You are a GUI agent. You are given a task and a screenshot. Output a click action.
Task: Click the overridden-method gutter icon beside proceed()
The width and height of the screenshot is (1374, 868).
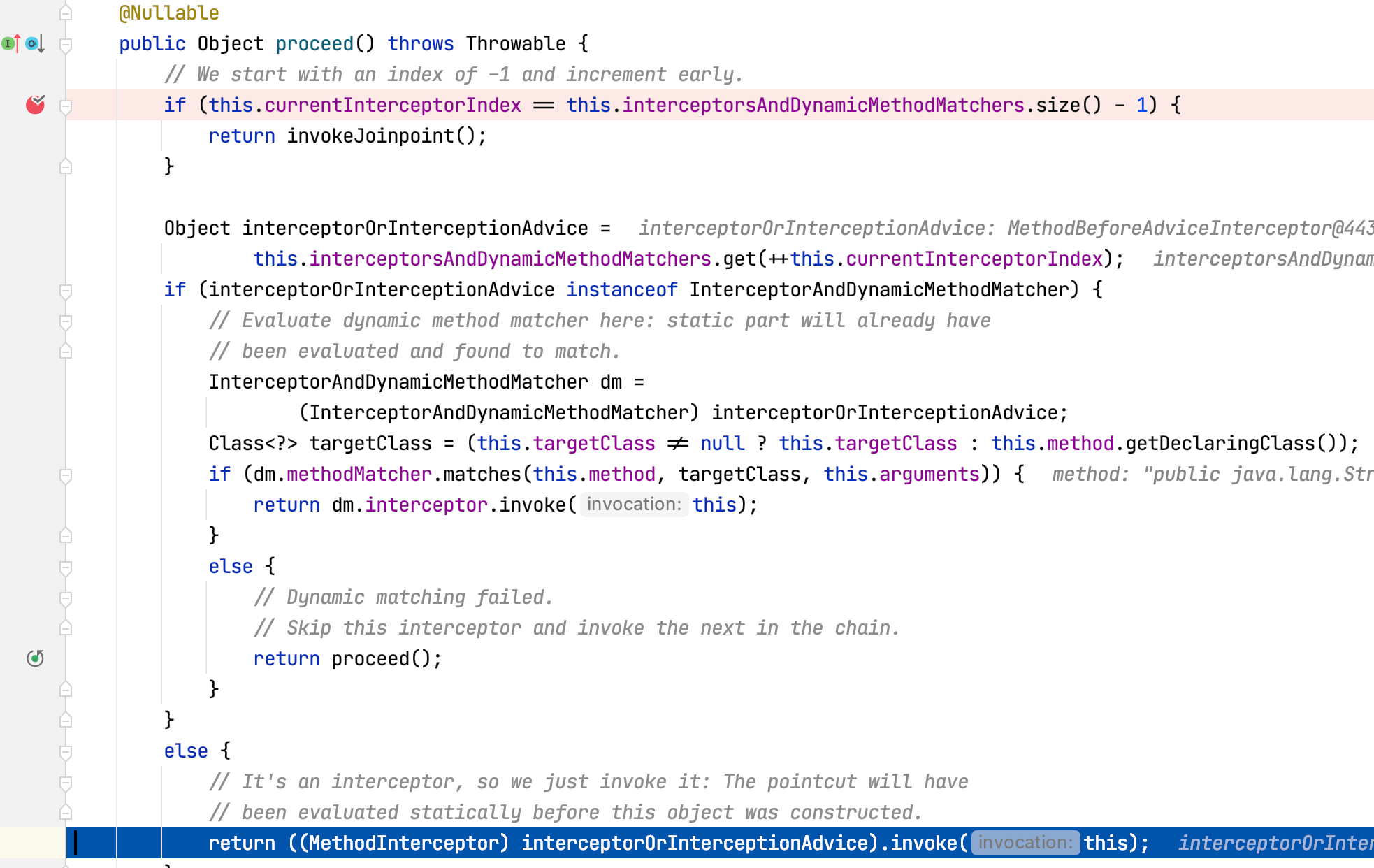[34, 43]
